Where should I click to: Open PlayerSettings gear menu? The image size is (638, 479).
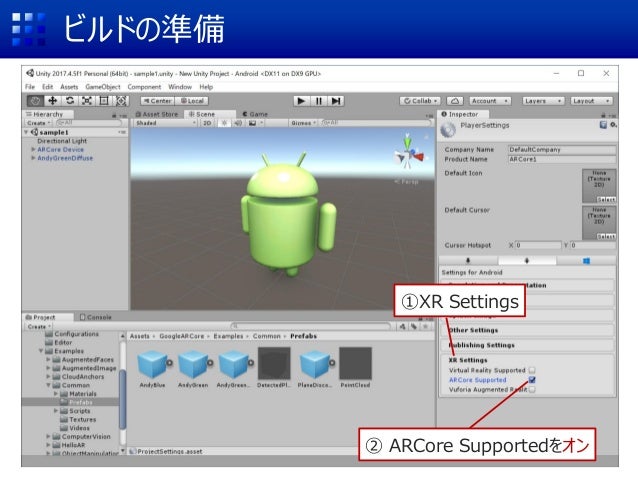(x=613, y=125)
